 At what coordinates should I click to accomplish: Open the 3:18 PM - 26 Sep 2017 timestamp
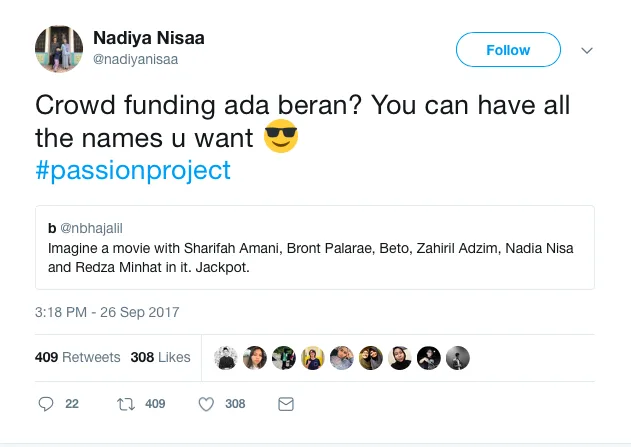coord(107,312)
